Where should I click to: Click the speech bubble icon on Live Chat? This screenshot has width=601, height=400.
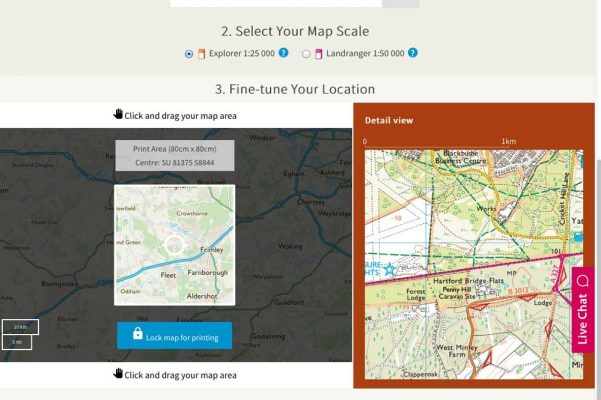[583, 280]
